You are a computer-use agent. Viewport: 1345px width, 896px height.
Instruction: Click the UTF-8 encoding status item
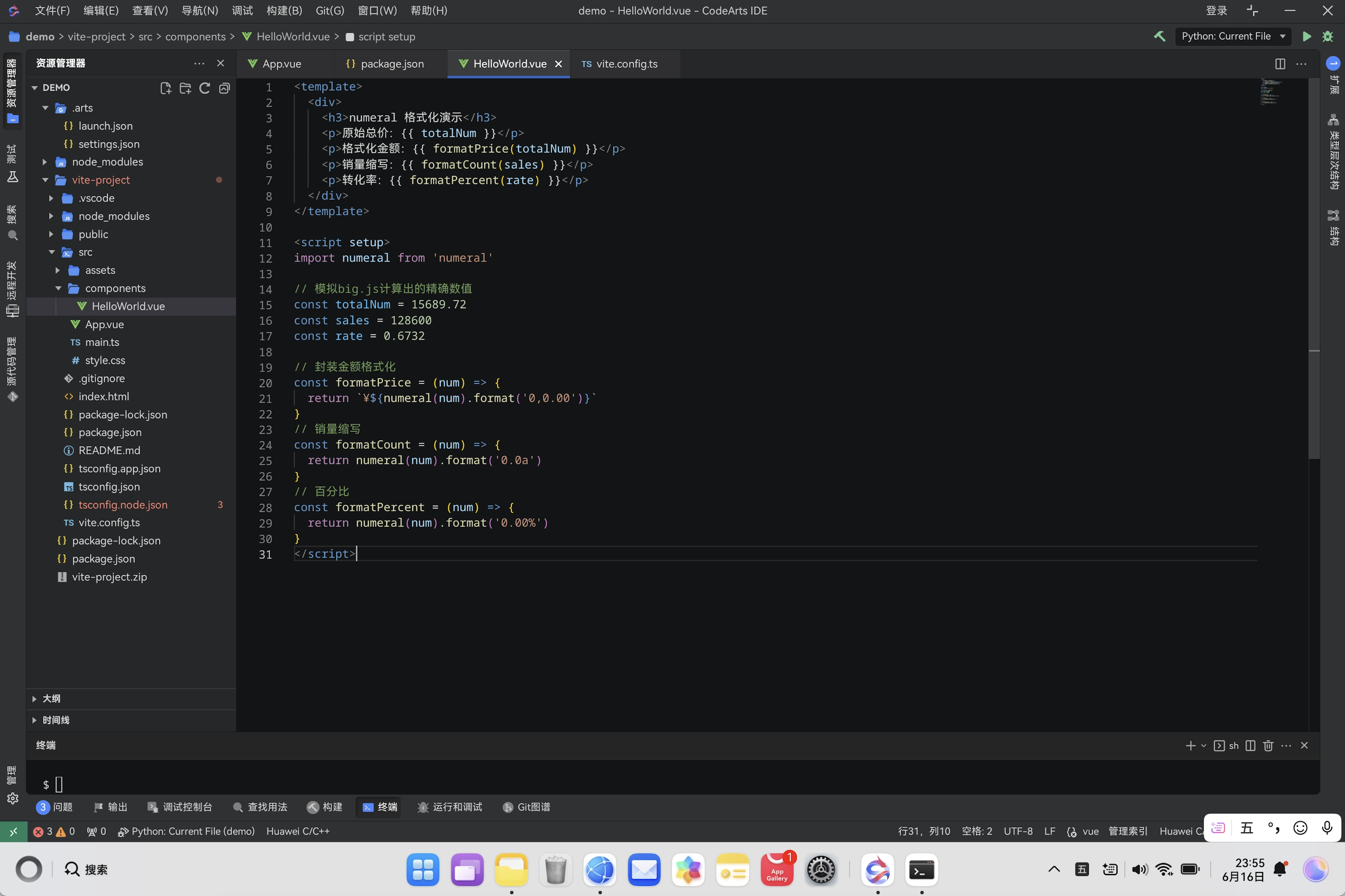click(x=1018, y=831)
